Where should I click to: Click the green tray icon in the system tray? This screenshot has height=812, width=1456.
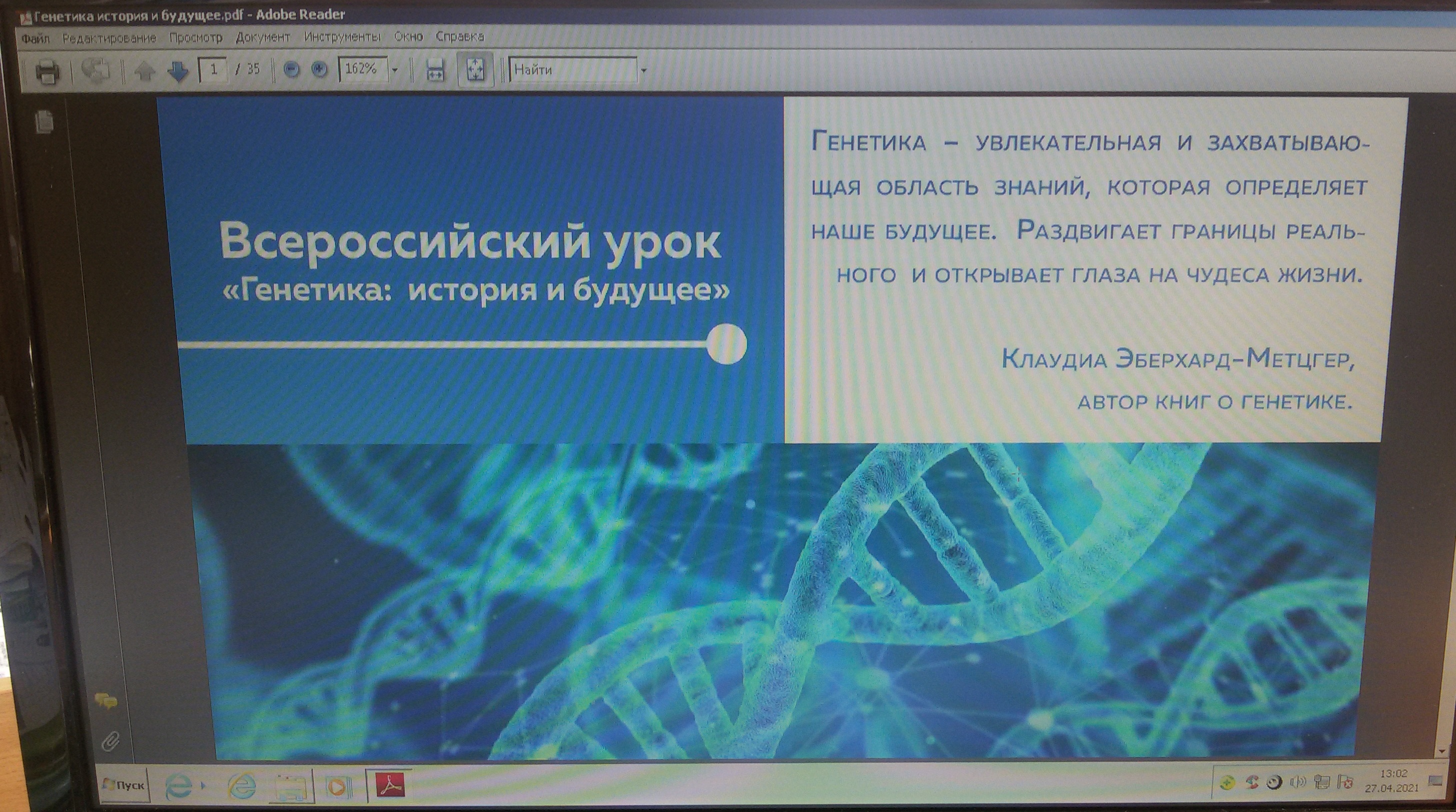tap(1227, 784)
